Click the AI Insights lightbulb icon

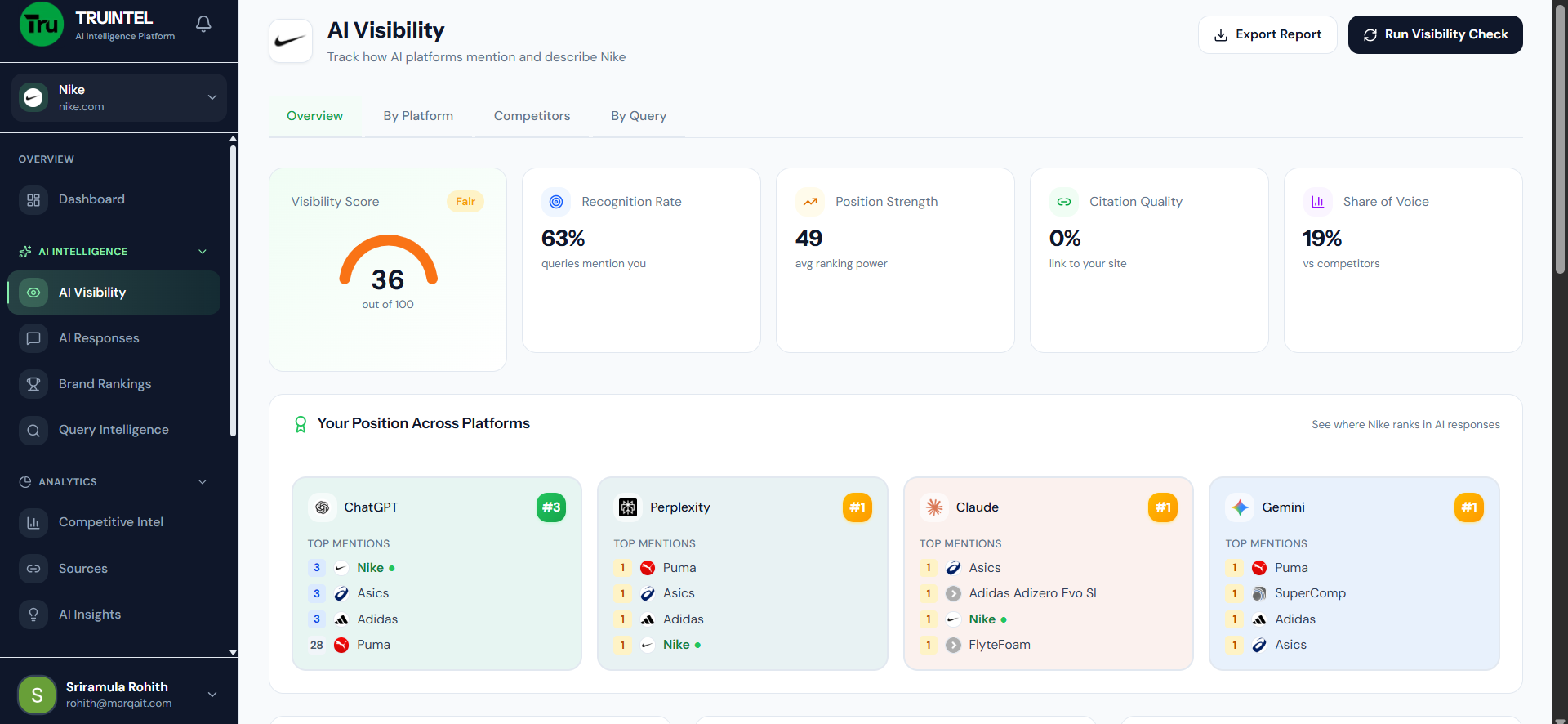pos(33,615)
